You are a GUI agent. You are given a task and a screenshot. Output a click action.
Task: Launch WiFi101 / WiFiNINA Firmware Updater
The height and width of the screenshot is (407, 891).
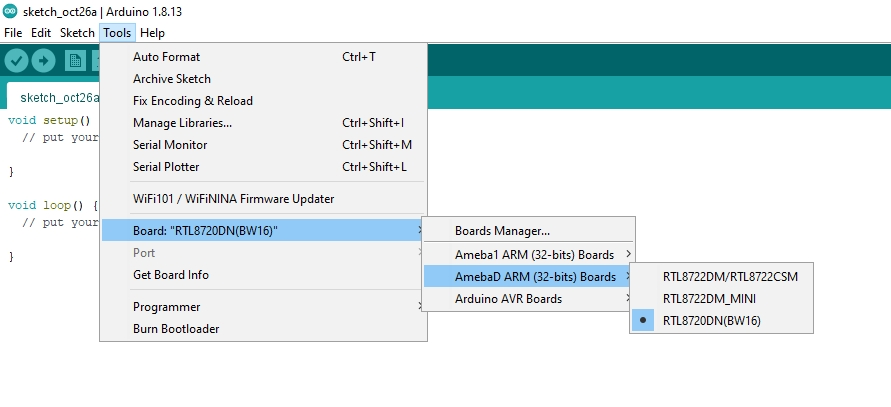point(264,199)
